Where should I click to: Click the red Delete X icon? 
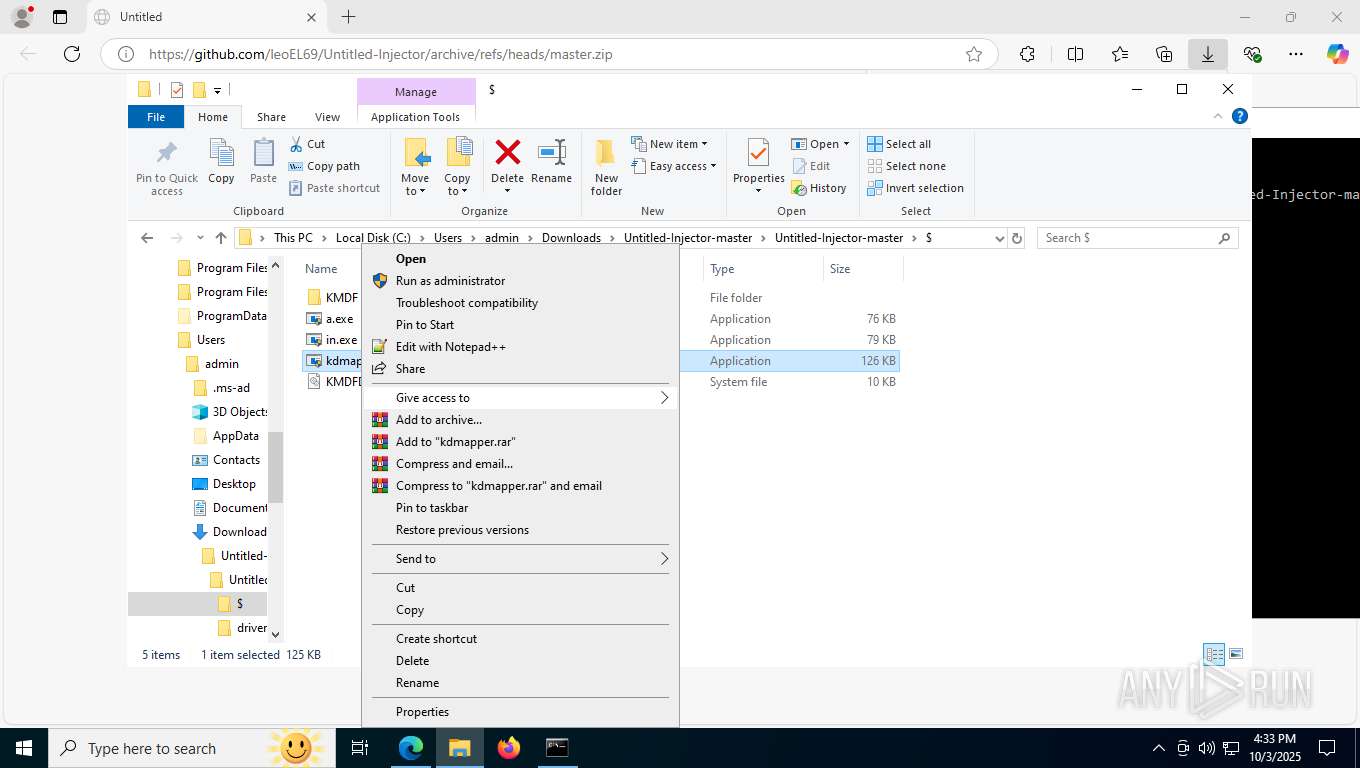tap(508, 152)
